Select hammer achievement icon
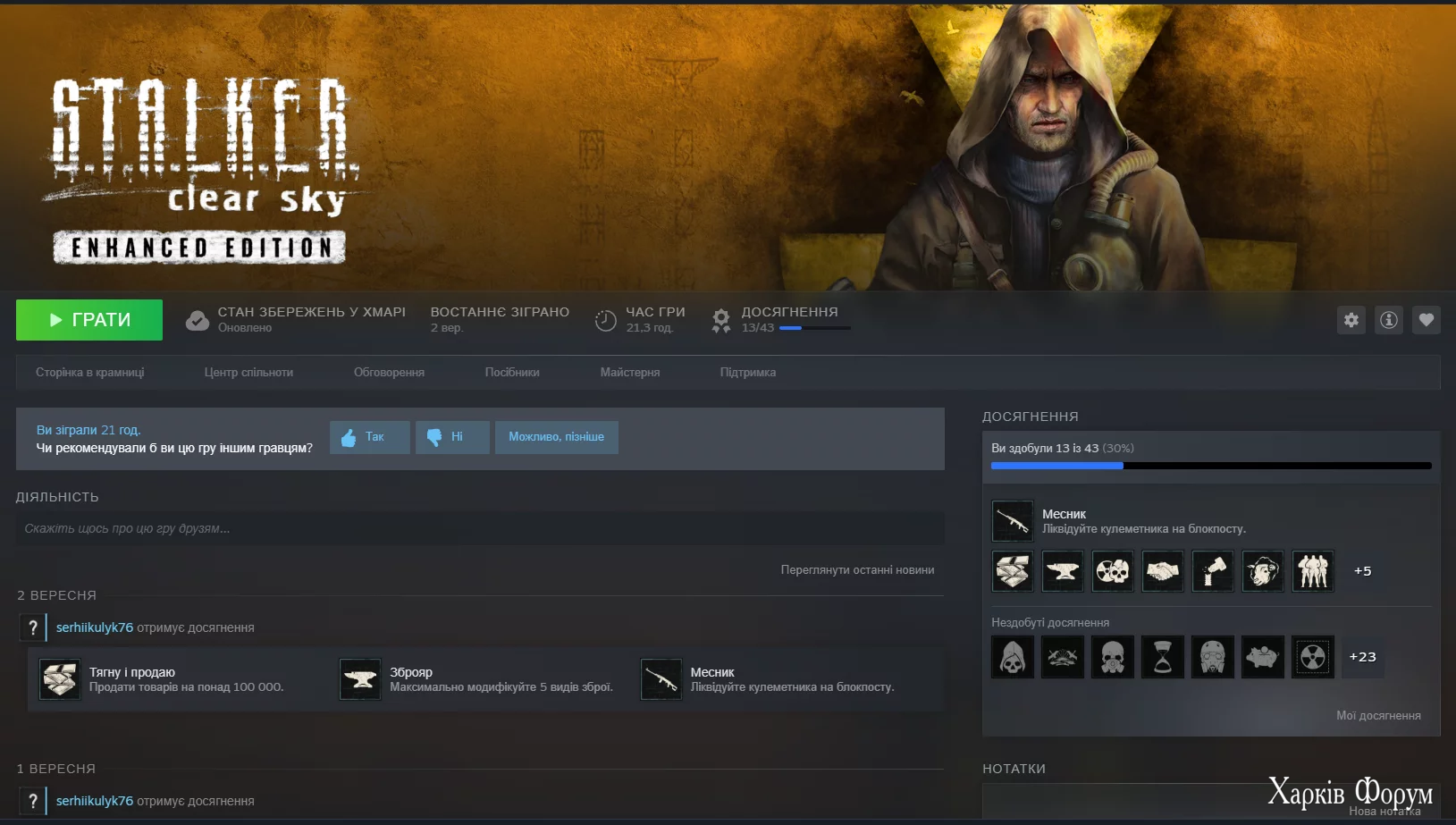 [x=1213, y=571]
